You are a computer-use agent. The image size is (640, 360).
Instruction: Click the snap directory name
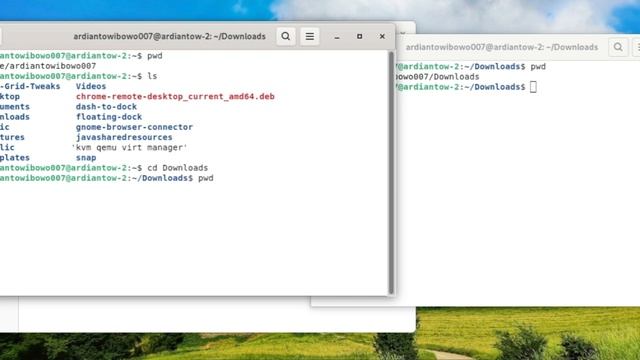coord(86,158)
